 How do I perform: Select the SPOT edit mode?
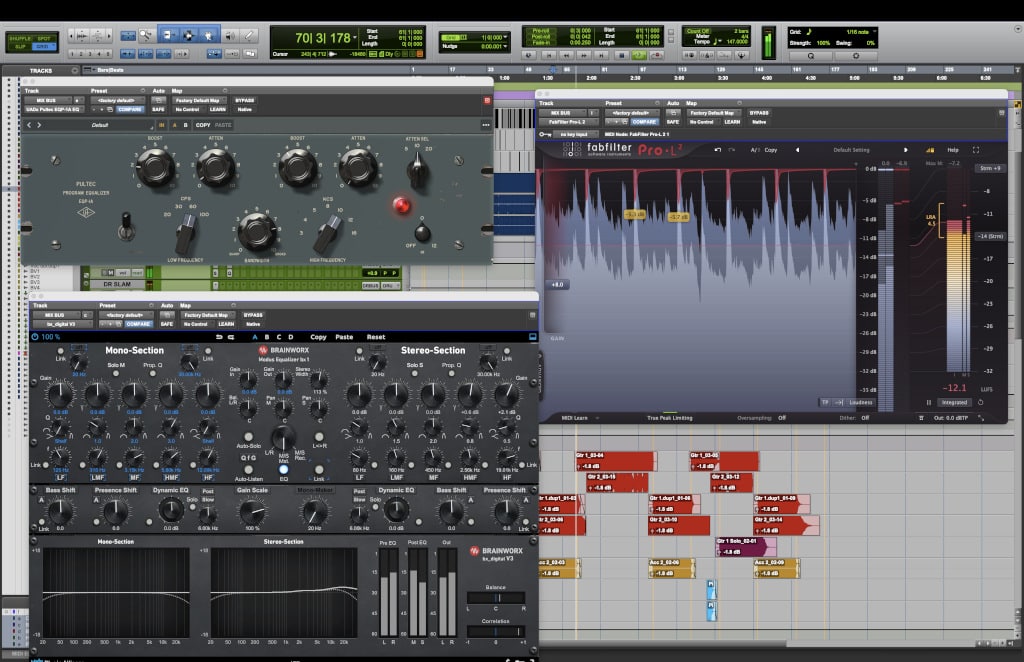click(x=44, y=39)
